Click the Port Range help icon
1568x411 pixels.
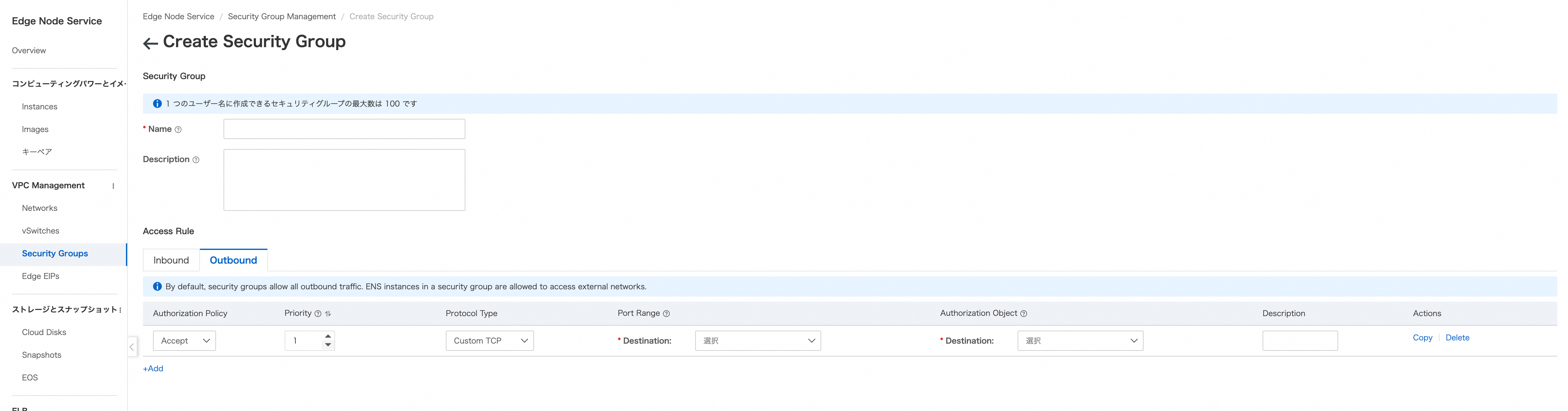click(666, 314)
